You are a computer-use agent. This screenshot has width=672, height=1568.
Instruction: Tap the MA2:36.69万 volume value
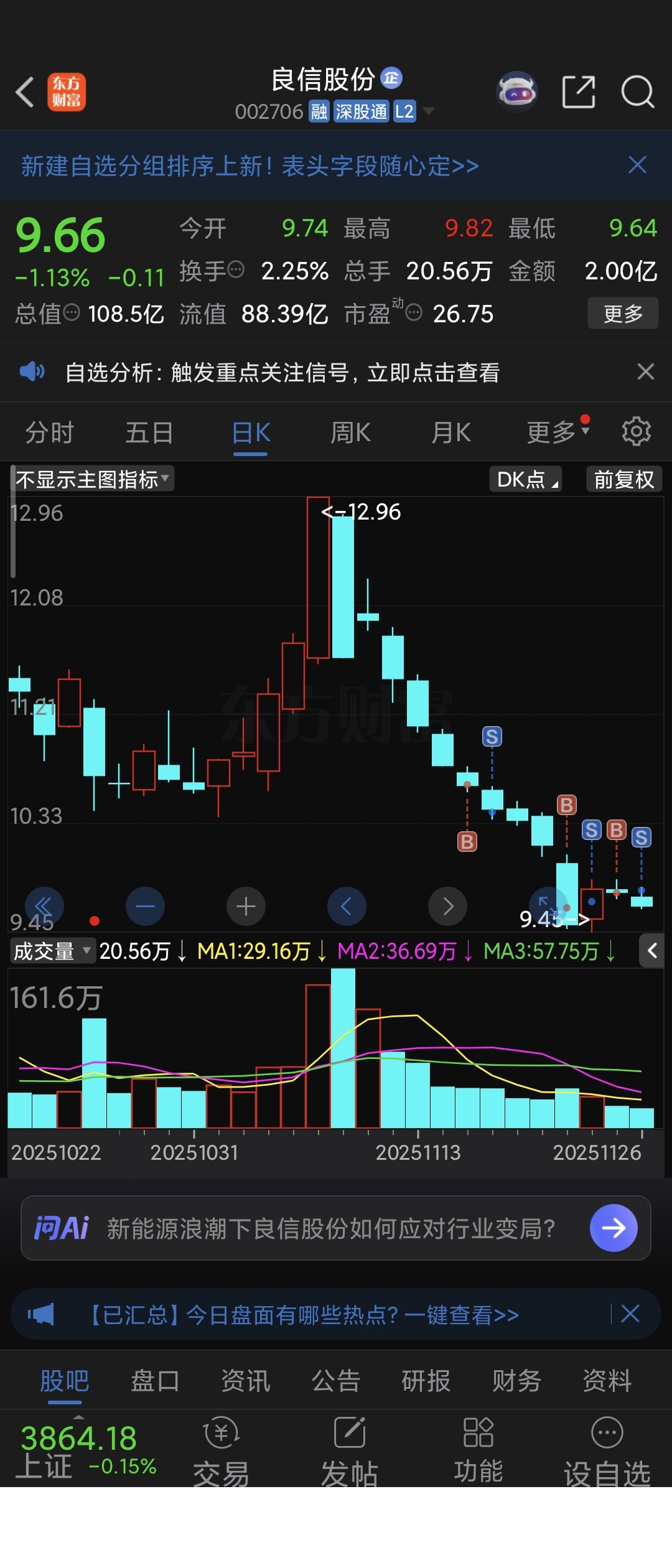[397, 951]
